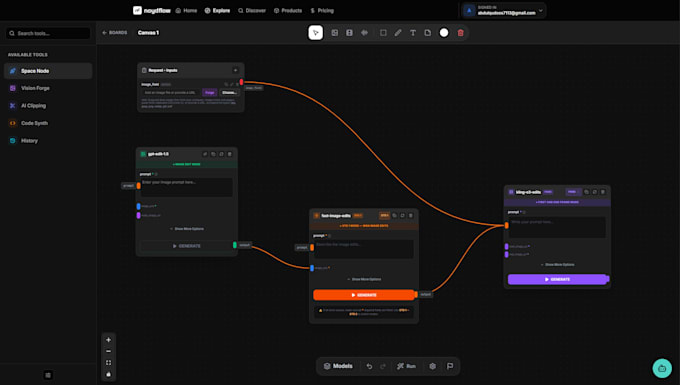This screenshot has height=385, width=680.
Task: Redo the last canvas action
Action: (x=383, y=366)
